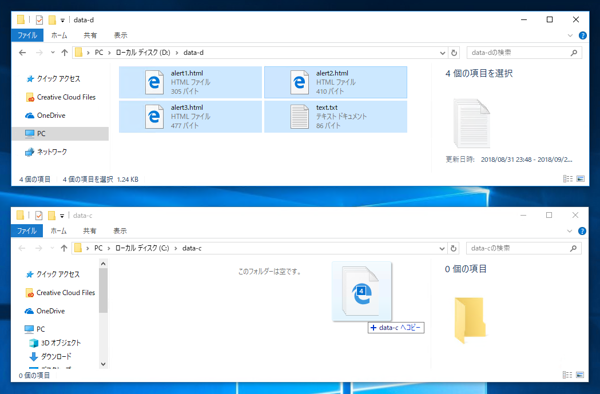This screenshot has width=600, height=394.
Task: Switch data-d to details view
Action: tap(568, 179)
